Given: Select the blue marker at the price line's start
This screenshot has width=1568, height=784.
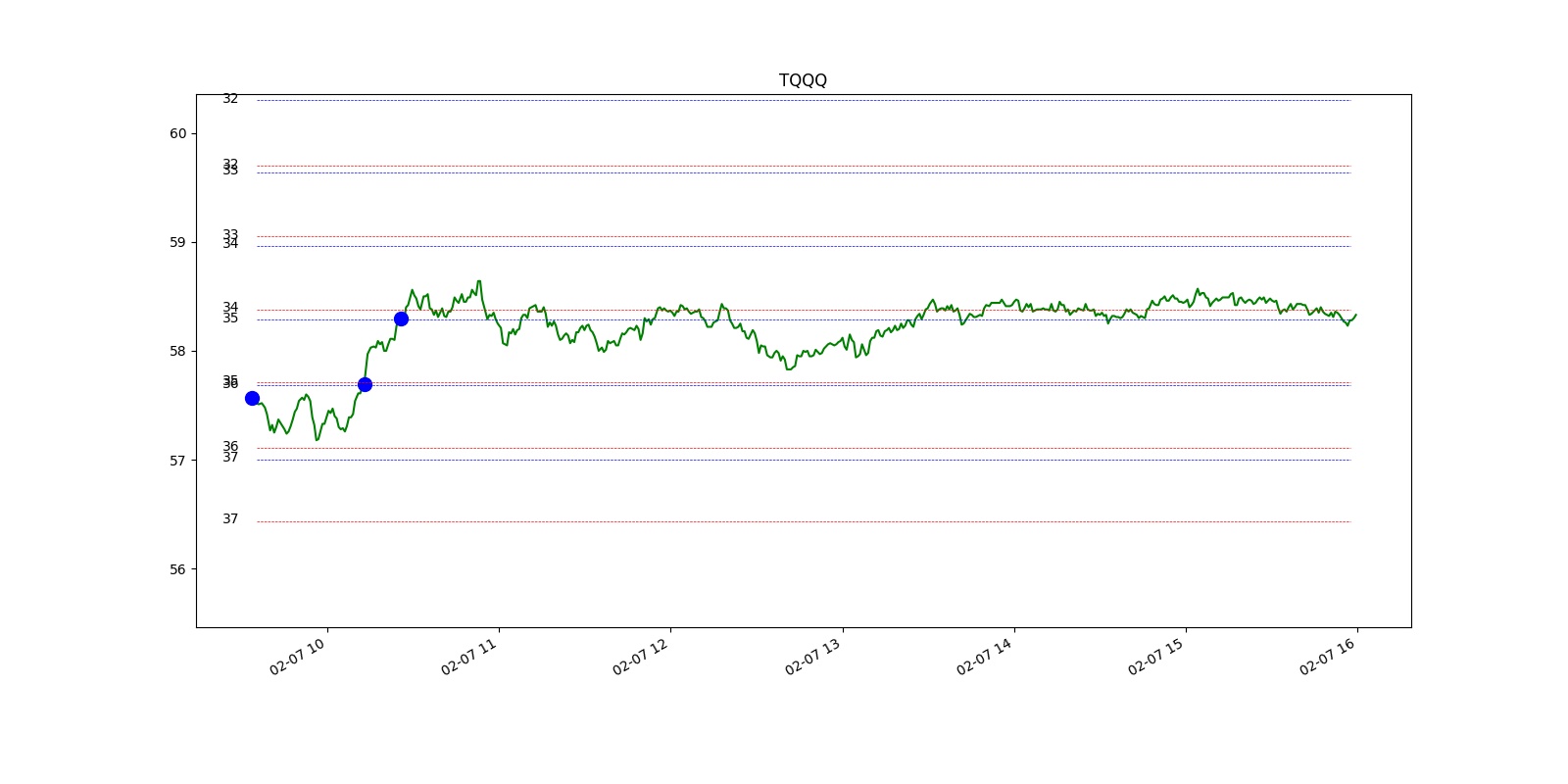Looking at the screenshot, I should [252, 398].
